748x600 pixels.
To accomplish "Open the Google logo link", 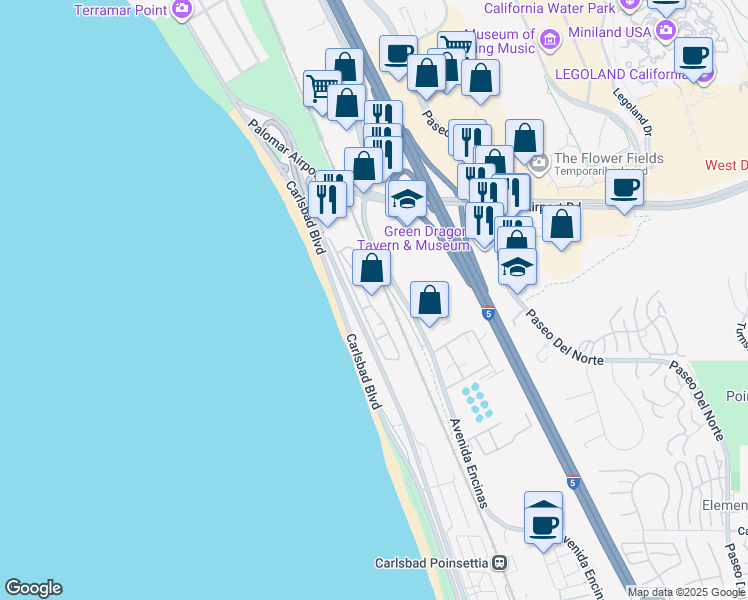I will pyautogui.click(x=33, y=588).
